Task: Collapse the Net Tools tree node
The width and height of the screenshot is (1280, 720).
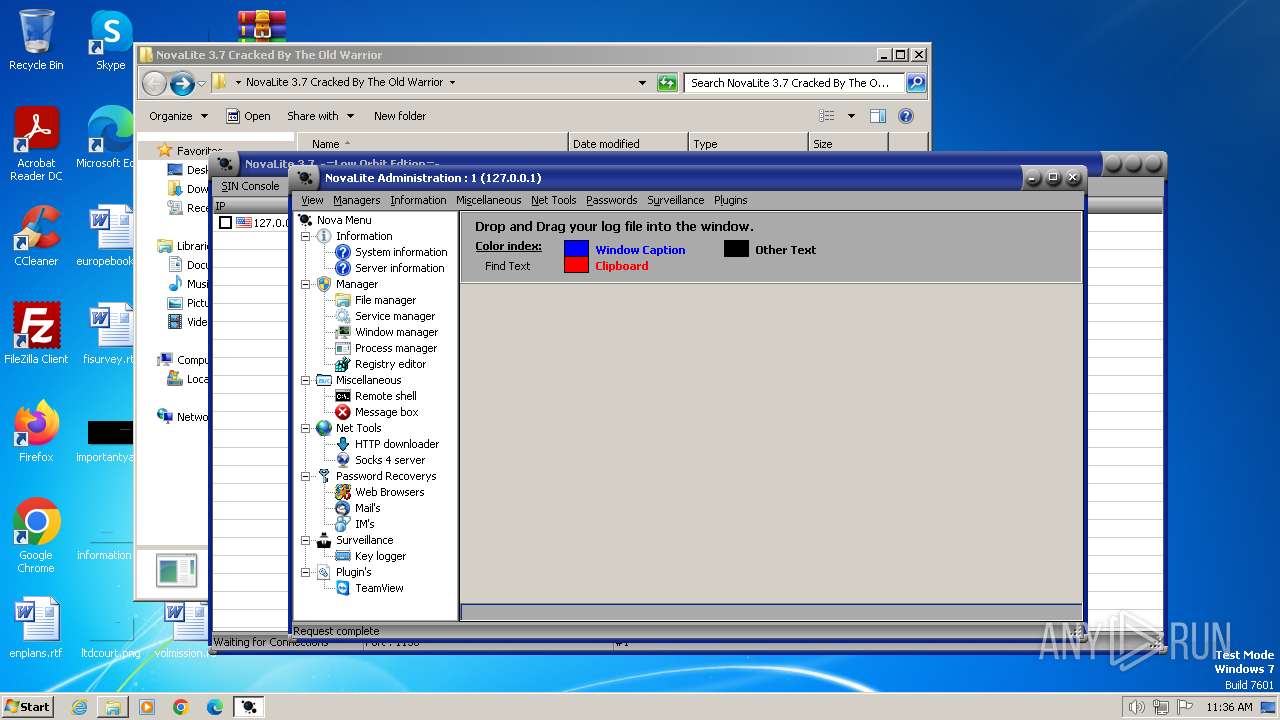Action: pos(306,428)
